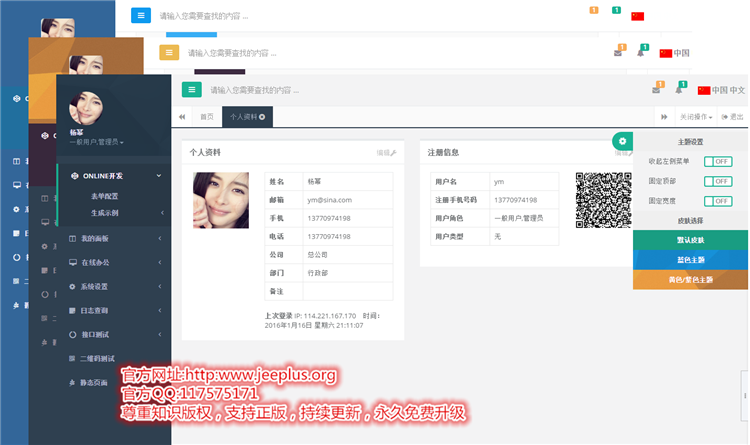Select 中国 language in yellow window
Viewport: 750px width, 445px height.
point(674,53)
